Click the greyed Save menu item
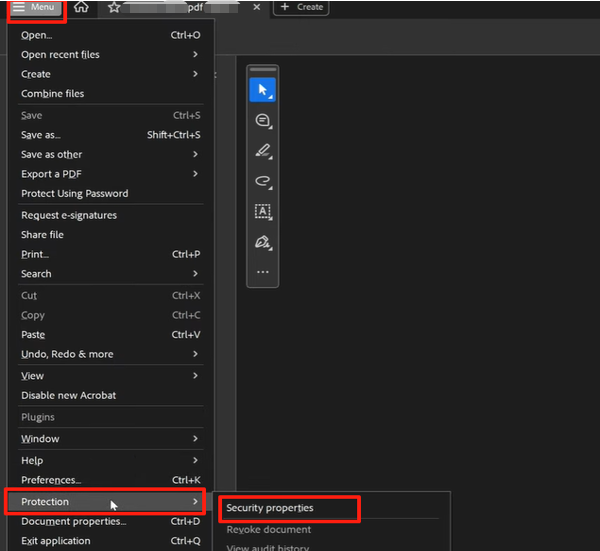The height and width of the screenshot is (551, 600). [x=111, y=116]
